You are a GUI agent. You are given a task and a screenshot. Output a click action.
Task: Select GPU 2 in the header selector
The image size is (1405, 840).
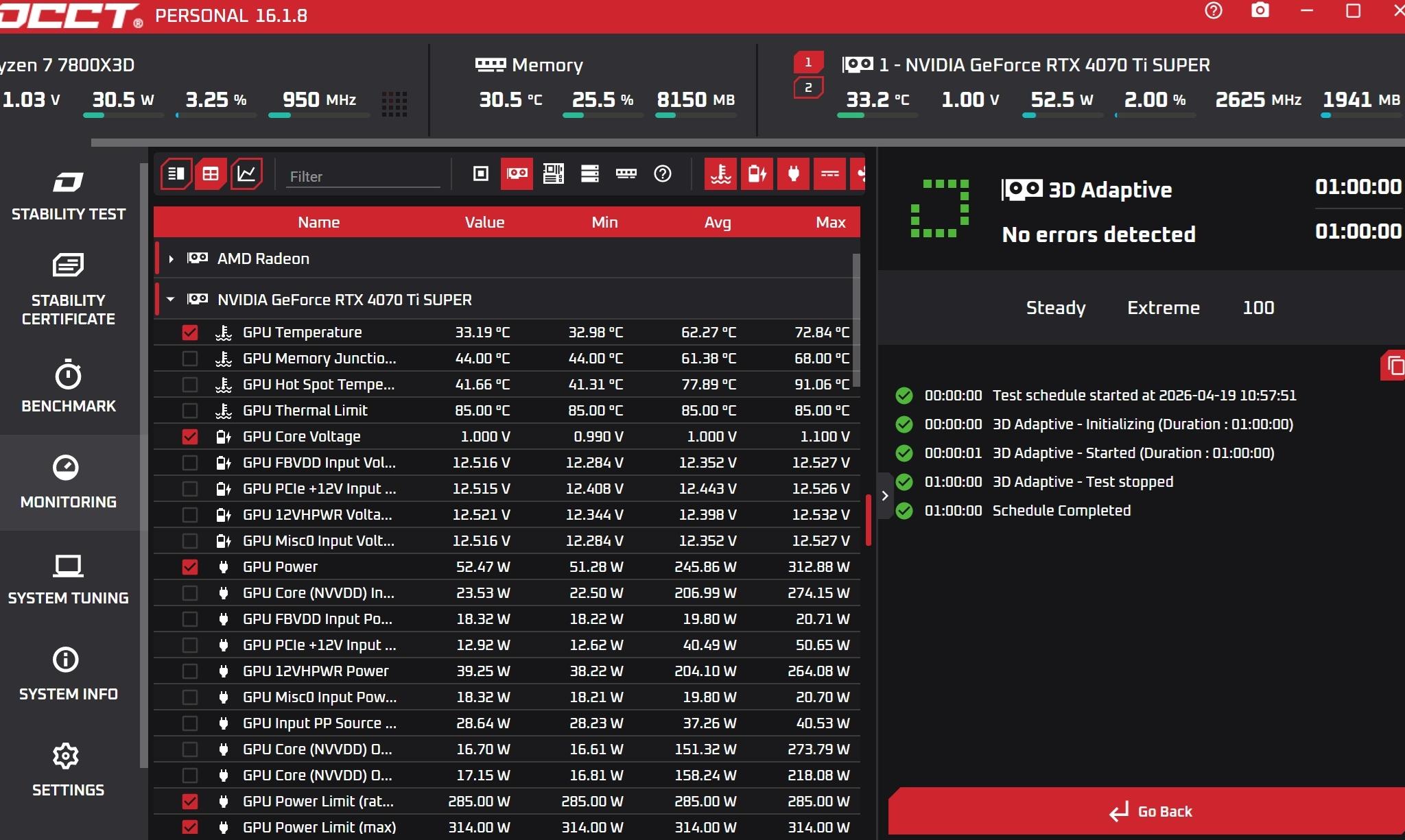[x=808, y=88]
